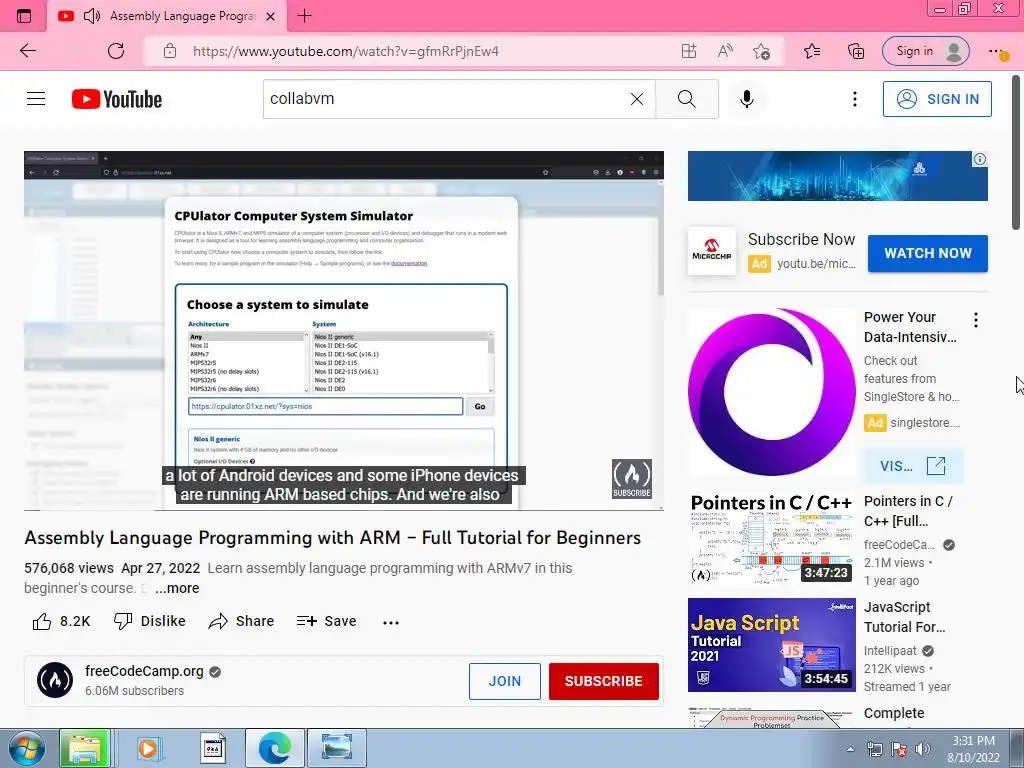Click the address bar URL
Viewport: 1024px width, 768px height.
[345, 51]
